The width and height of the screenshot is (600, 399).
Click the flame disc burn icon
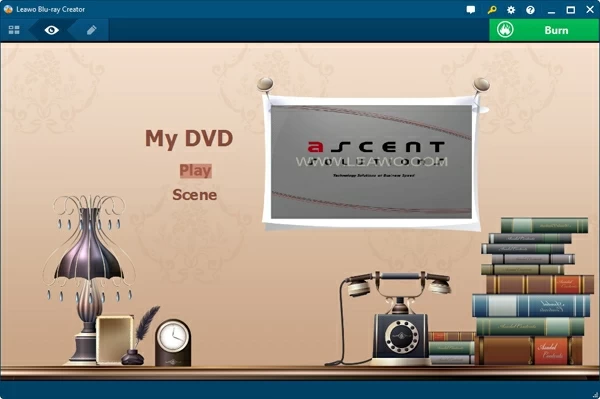505,30
